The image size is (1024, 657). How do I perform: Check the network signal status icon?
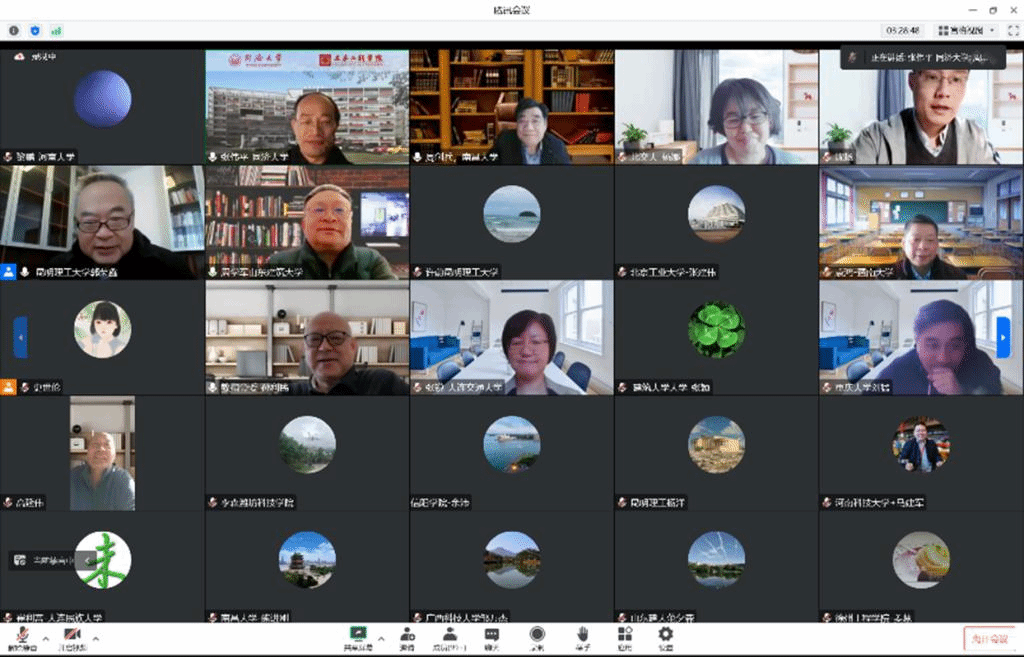point(56,30)
